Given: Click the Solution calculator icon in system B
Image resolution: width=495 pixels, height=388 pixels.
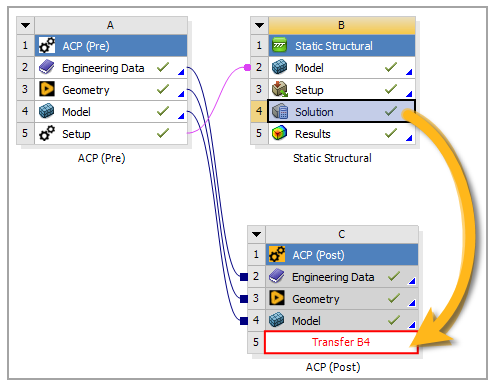Looking at the screenshot, I should tap(280, 111).
